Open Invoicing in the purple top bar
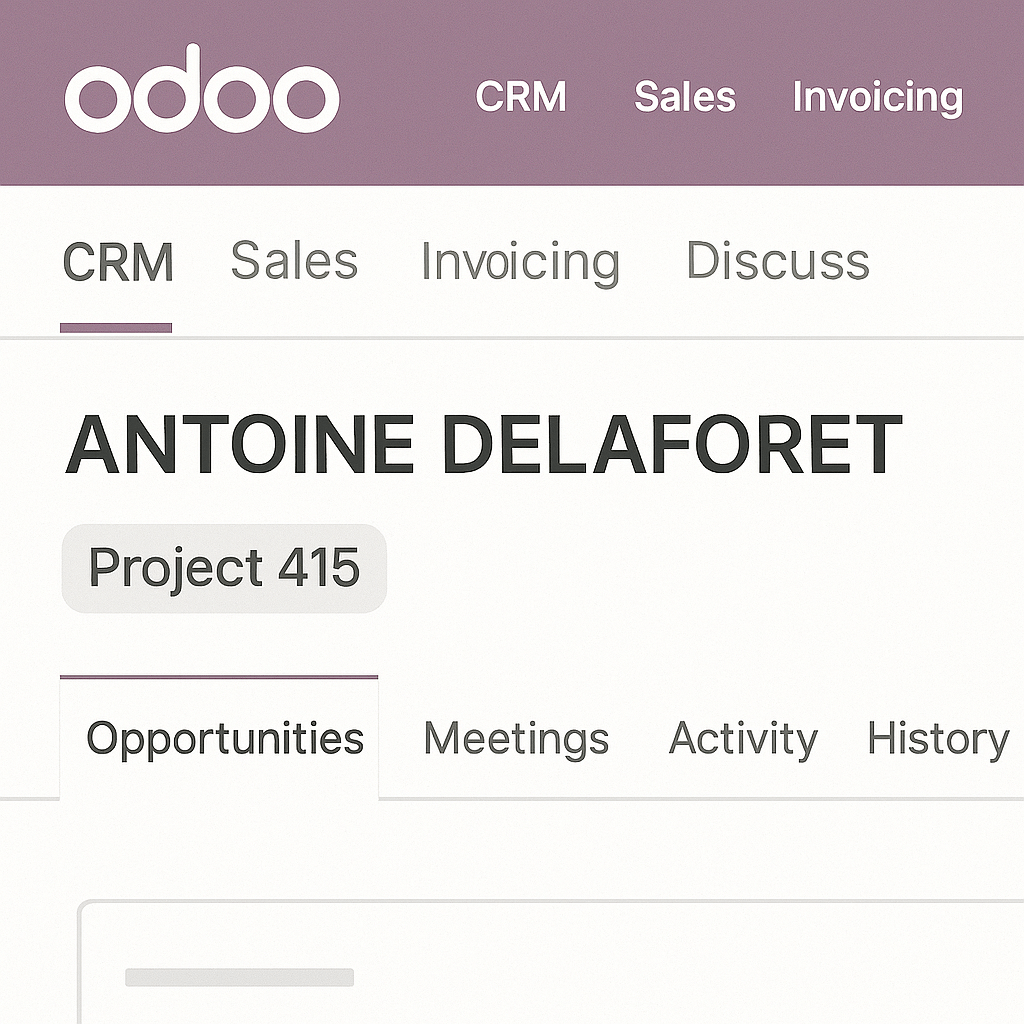Image resolution: width=1024 pixels, height=1024 pixels. point(877,98)
